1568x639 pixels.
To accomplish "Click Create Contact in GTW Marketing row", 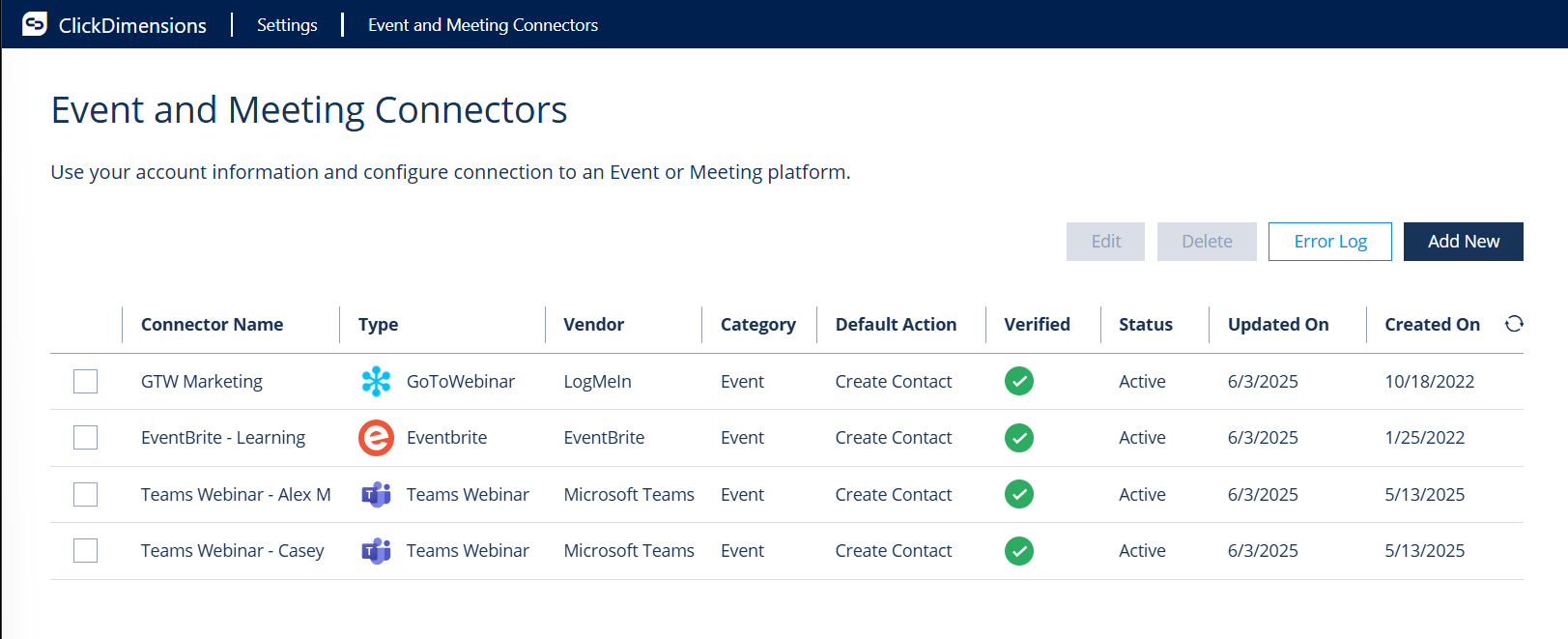I will click(x=894, y=382).
